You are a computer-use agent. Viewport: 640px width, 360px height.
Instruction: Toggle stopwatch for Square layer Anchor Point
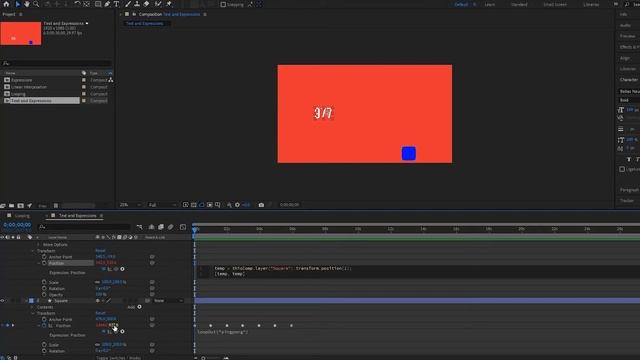(44, 320)
